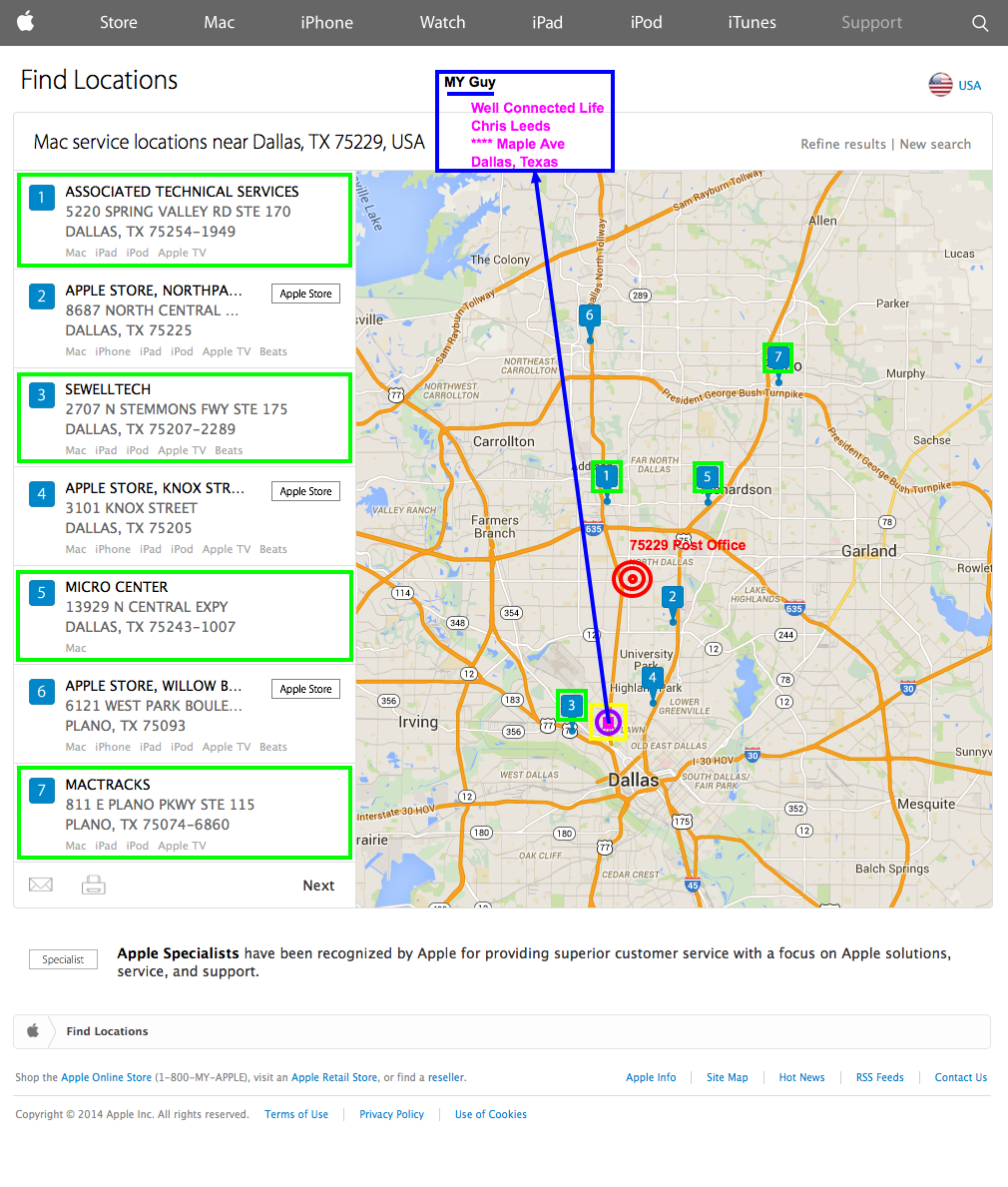The height and width of the screenshot is (1187, 1008).
Task: Open APPLE STORE, WILLOW B... listing title
Action: (x=154, y=686)
